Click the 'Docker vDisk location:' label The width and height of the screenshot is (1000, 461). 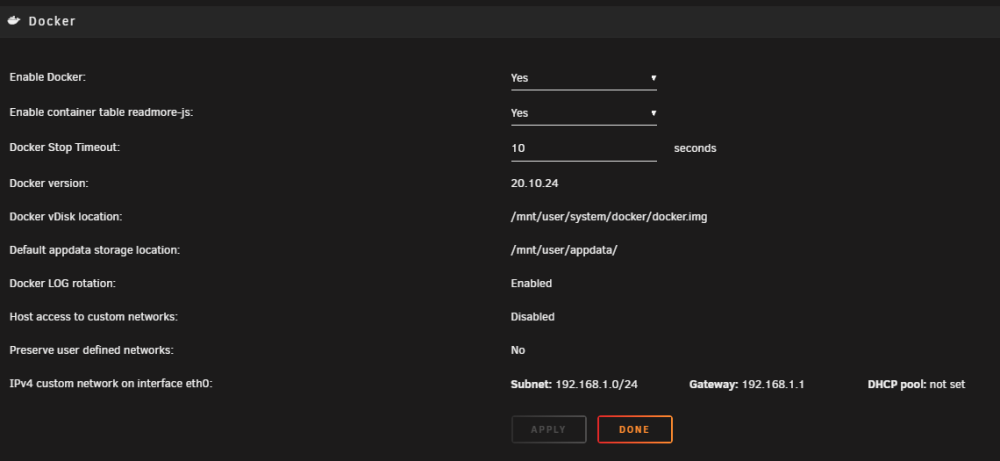coord(66,217)
